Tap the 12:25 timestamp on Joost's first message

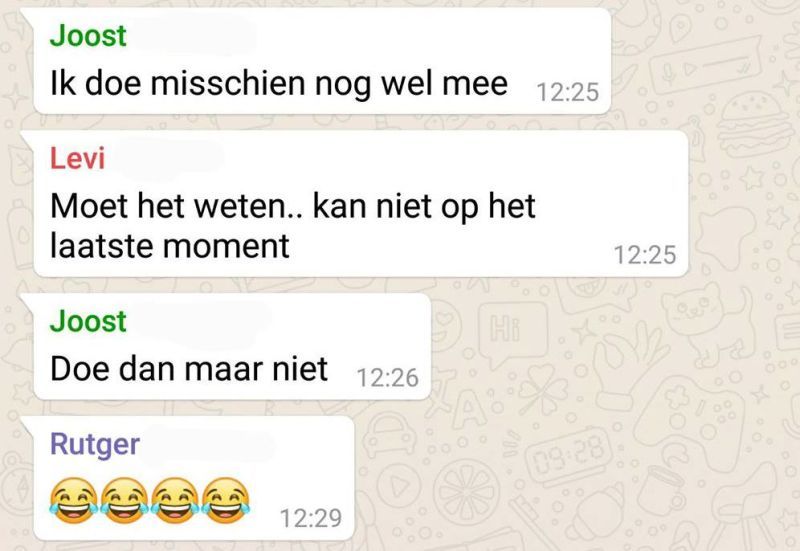coord(568,92)
